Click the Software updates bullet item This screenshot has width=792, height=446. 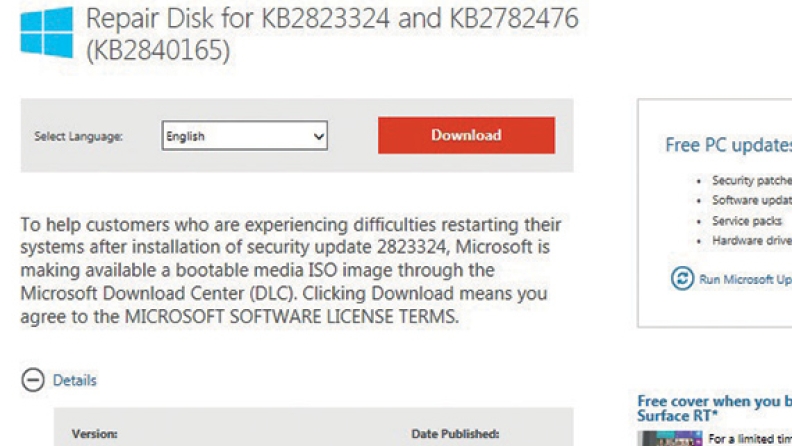pyautogui.click(x=752, y=201)
